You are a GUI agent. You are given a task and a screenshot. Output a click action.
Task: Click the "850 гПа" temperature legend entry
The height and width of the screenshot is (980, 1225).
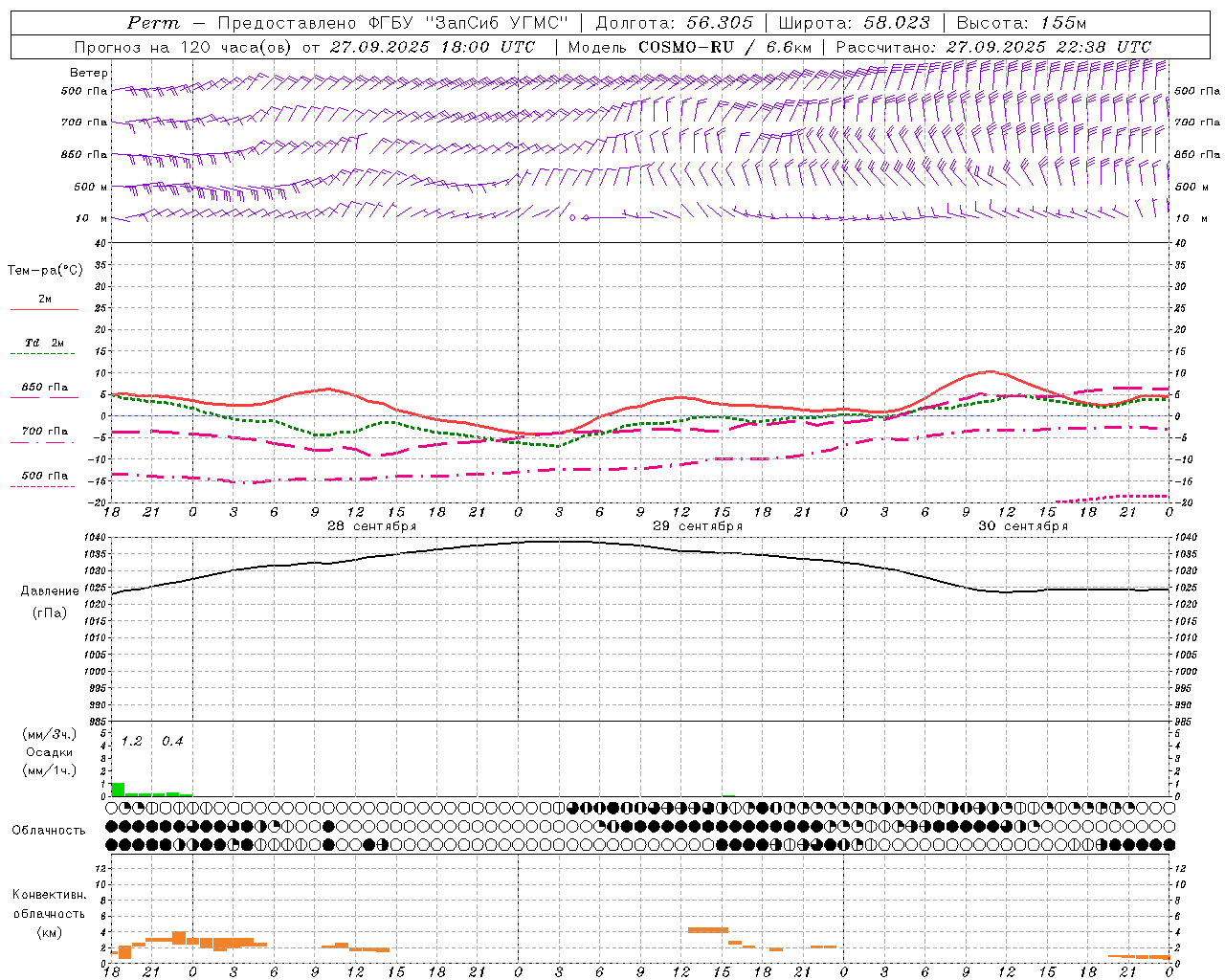(x=45, y=388)
